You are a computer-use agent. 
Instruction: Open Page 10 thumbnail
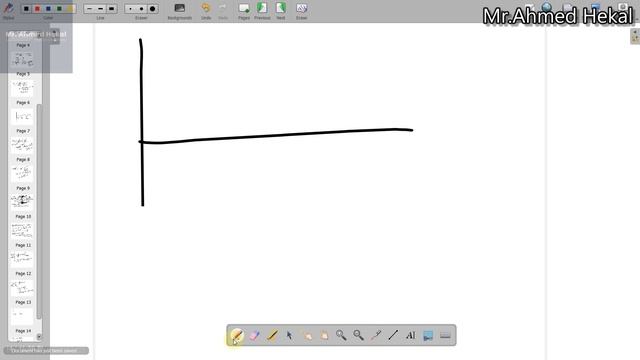pos(22,230)
